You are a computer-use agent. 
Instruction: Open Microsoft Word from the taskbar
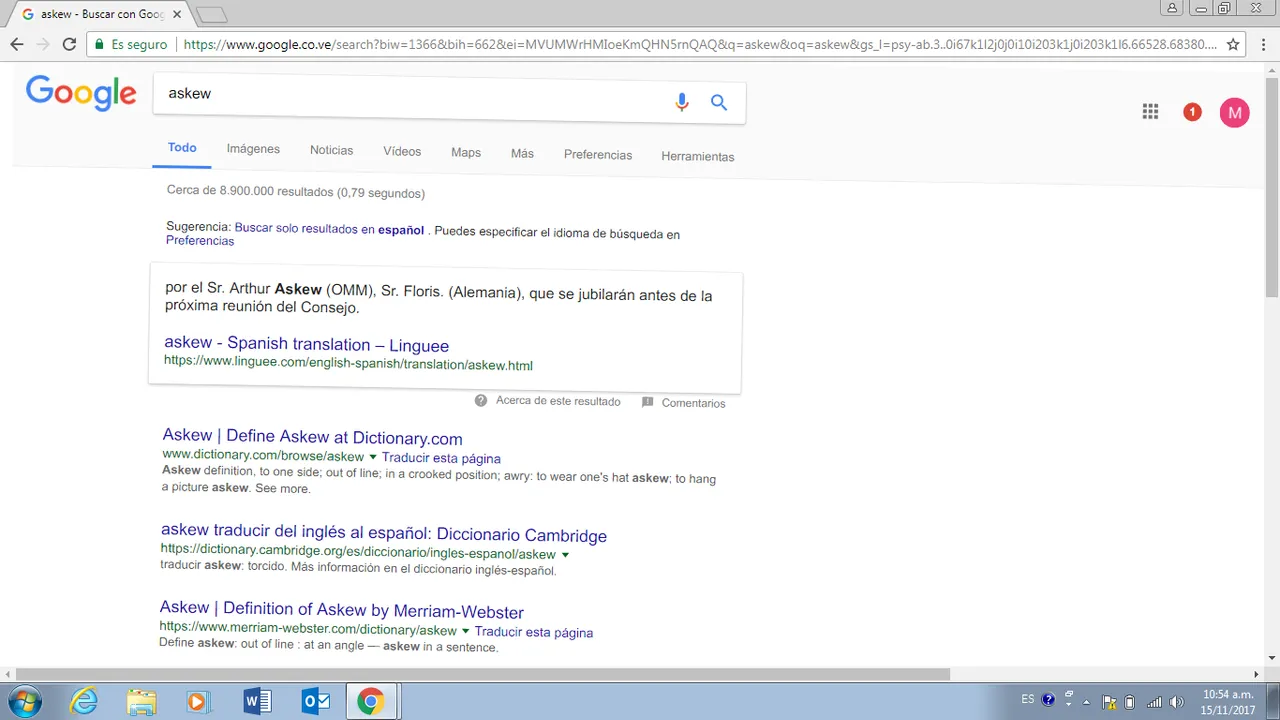[x=257, y=701]
